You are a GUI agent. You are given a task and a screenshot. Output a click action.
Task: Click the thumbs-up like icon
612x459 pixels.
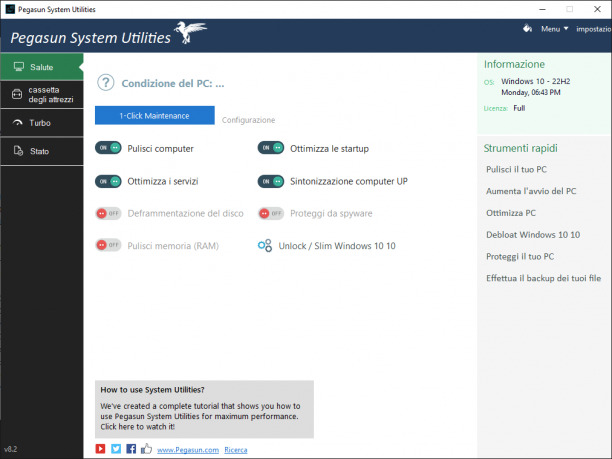tap(146, 449)
